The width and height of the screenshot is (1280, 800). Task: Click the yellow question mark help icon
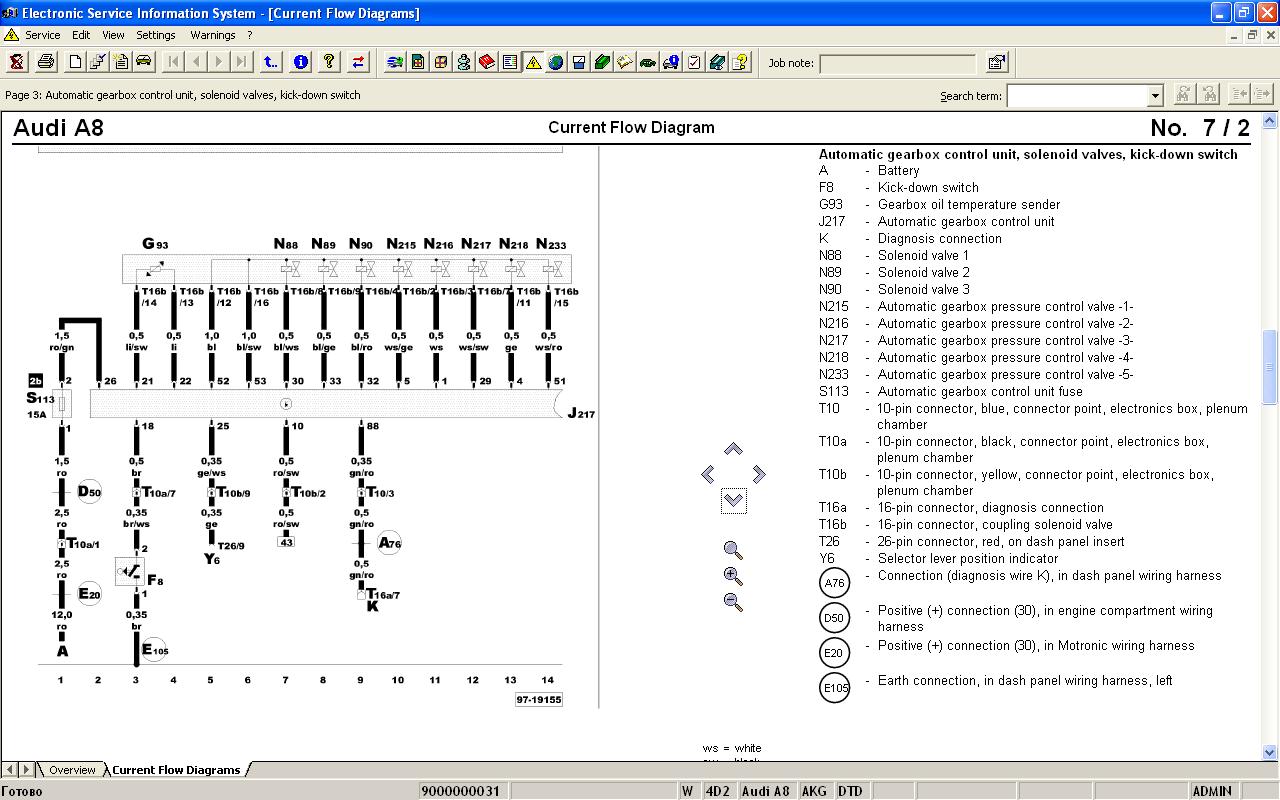click(329, 62)
